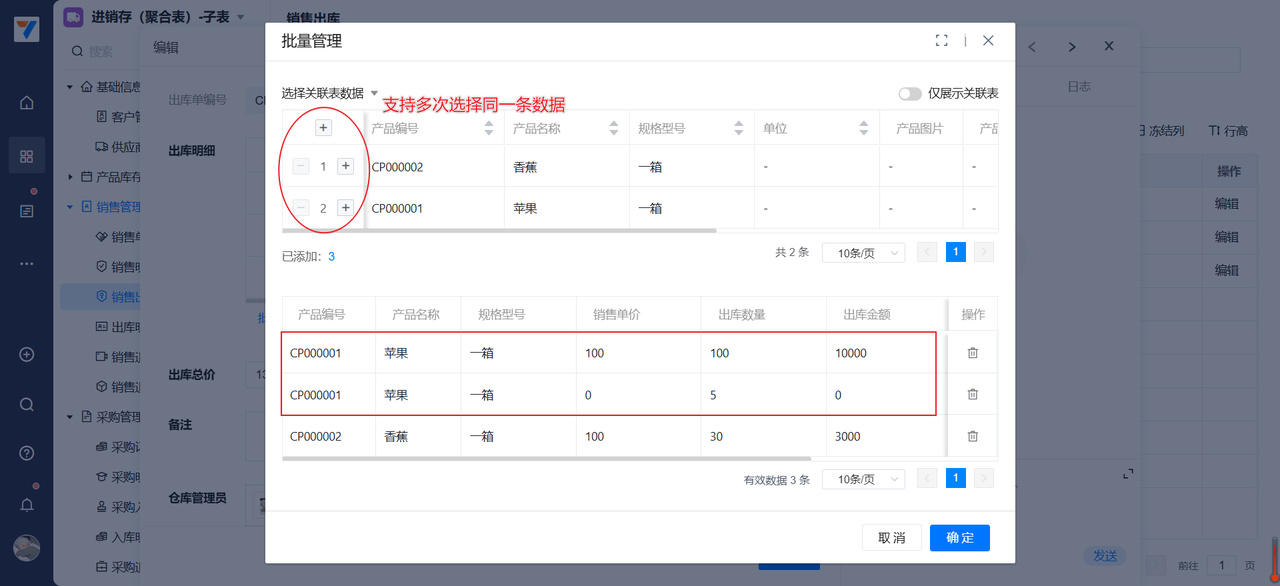Click 取消 button
This screenshot has height=586, width=1280.
[x=891, y=538]
